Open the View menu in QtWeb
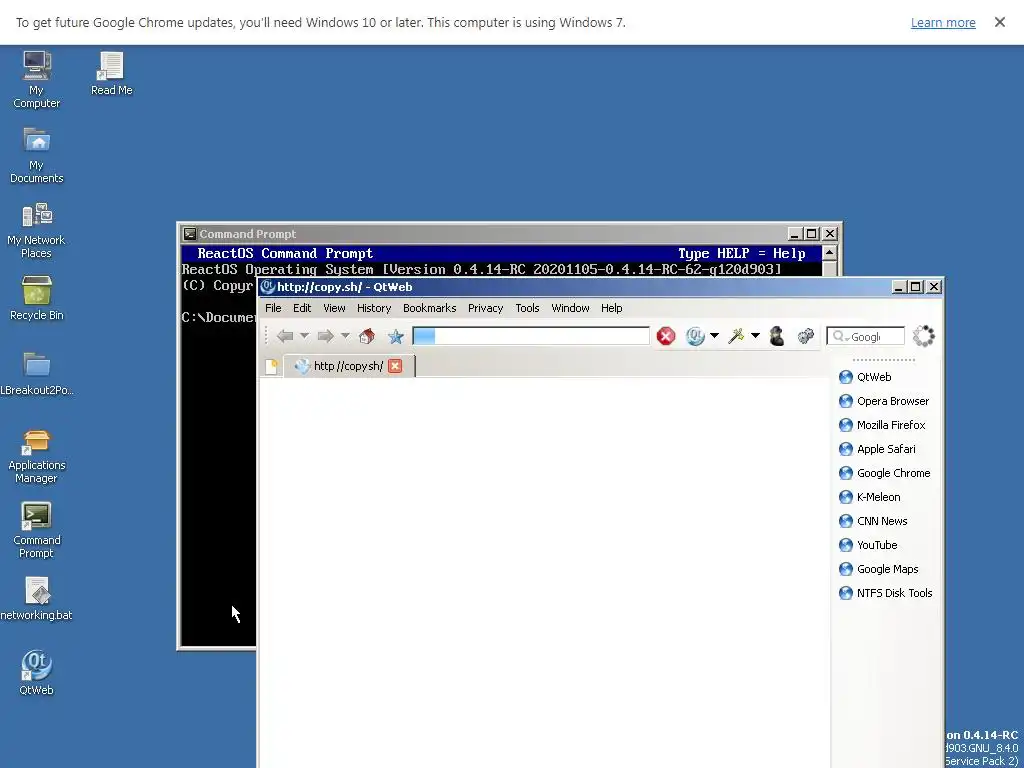The height and width of the screenshot is (768, 1024). (x=334, y=308)
